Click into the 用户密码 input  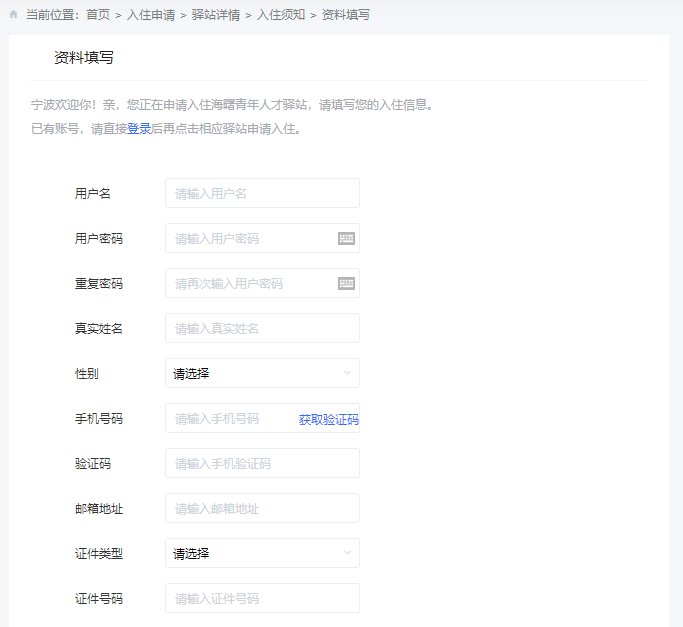[x=250, y=238]
